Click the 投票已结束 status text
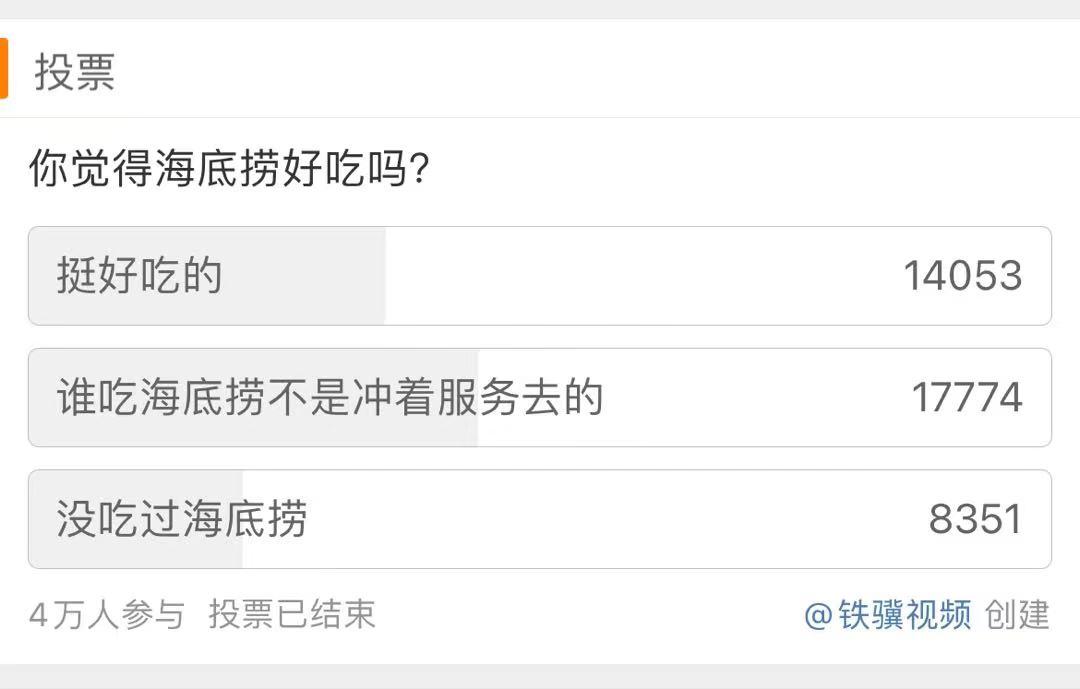The height and width of the screenshot is (689, 1080). [292, 615]
